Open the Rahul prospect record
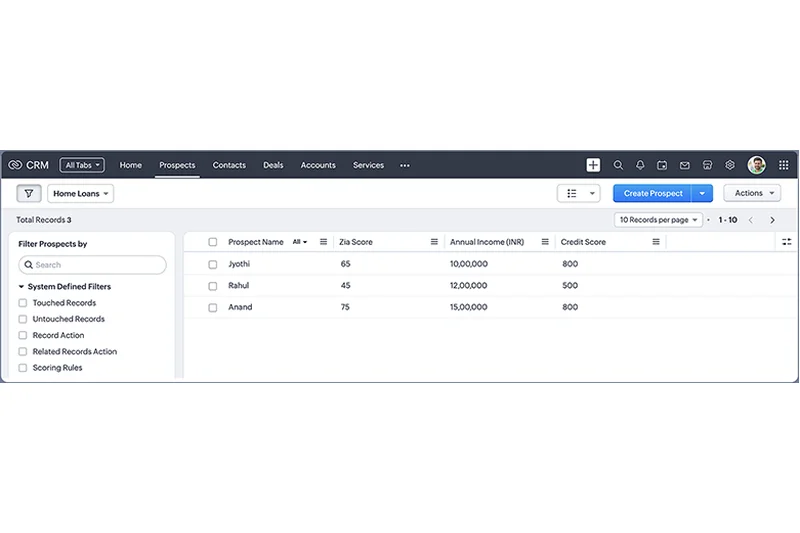This screenshot has height=533, width=800. pos(238,285)
